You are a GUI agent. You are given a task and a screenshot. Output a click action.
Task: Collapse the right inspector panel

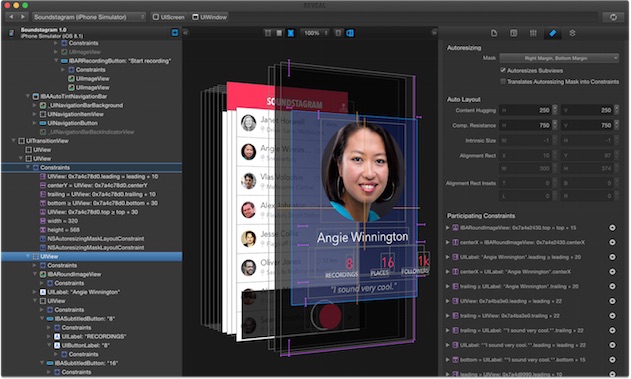(434, 32)
